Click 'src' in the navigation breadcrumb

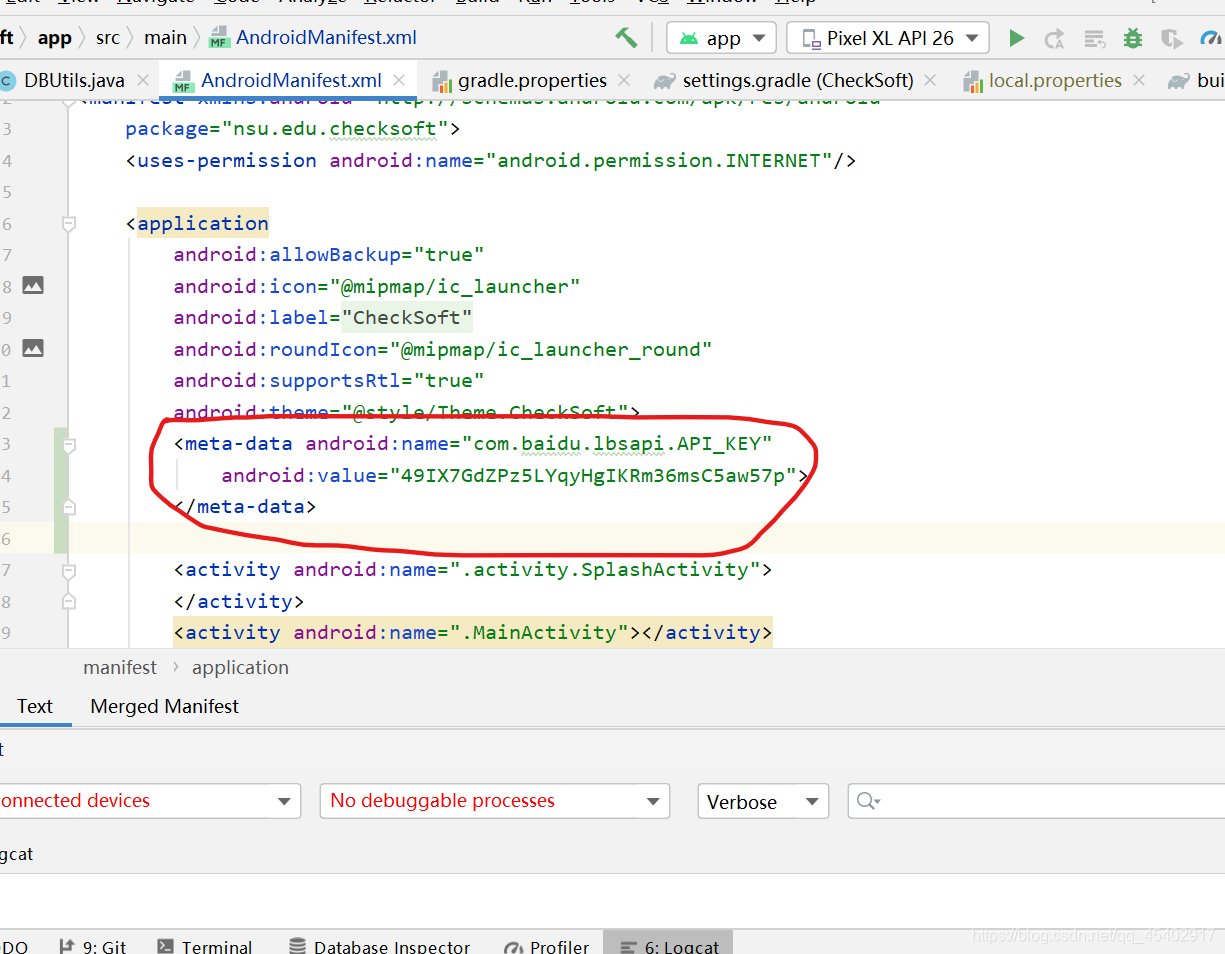107,38
